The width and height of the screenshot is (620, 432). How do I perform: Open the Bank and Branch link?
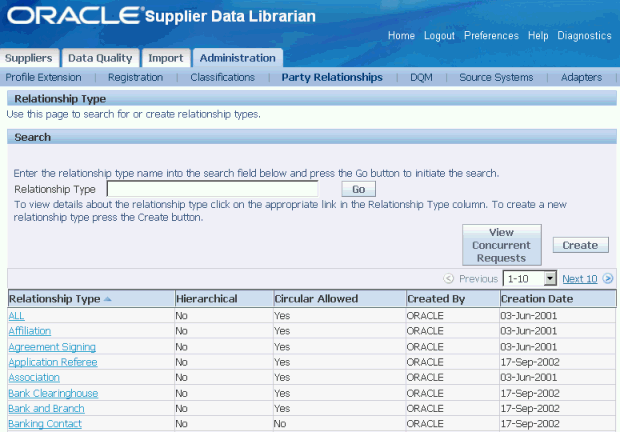46,408
